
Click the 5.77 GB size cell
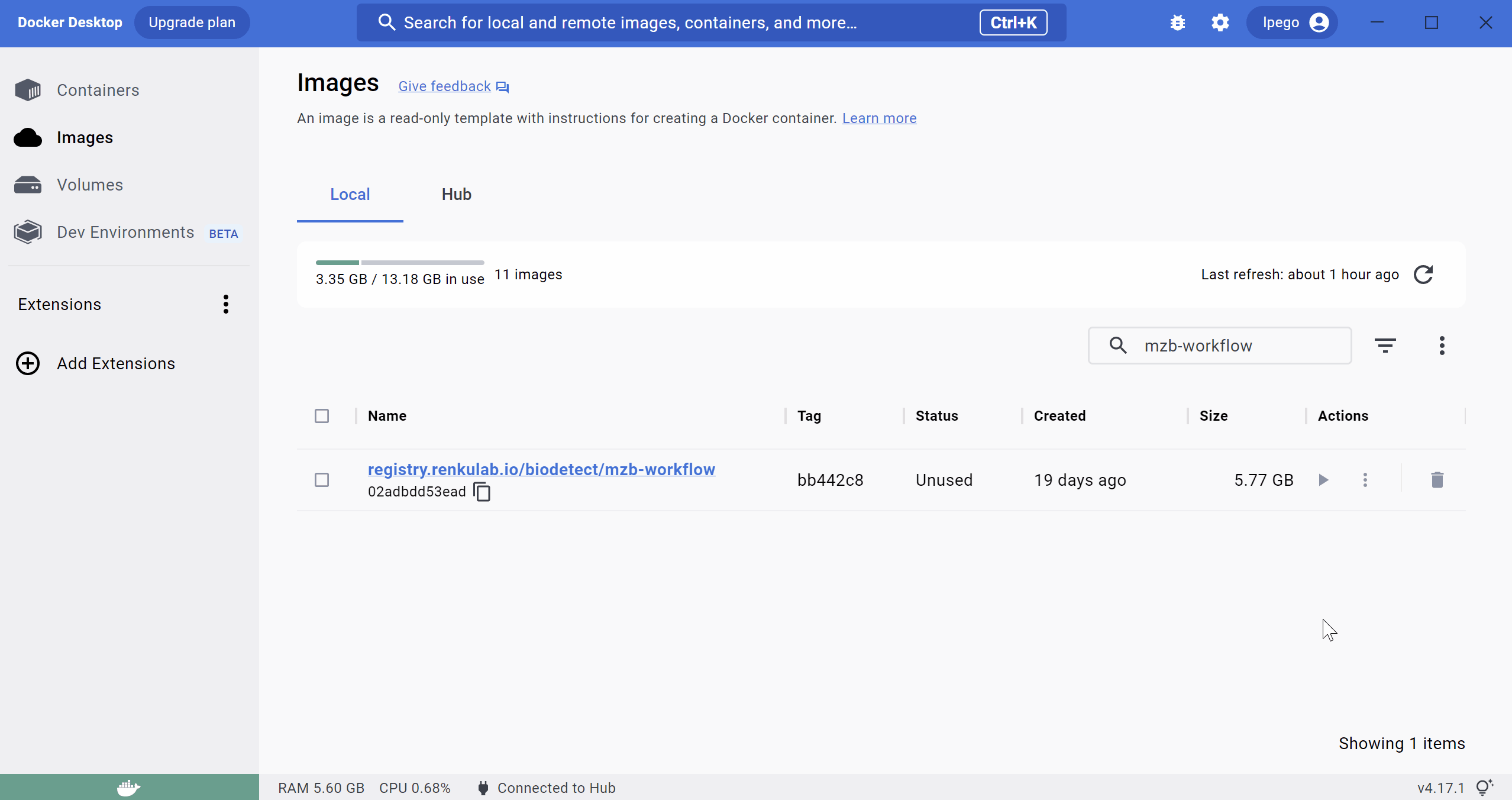pyautogui.click(x=1264, y=480)
